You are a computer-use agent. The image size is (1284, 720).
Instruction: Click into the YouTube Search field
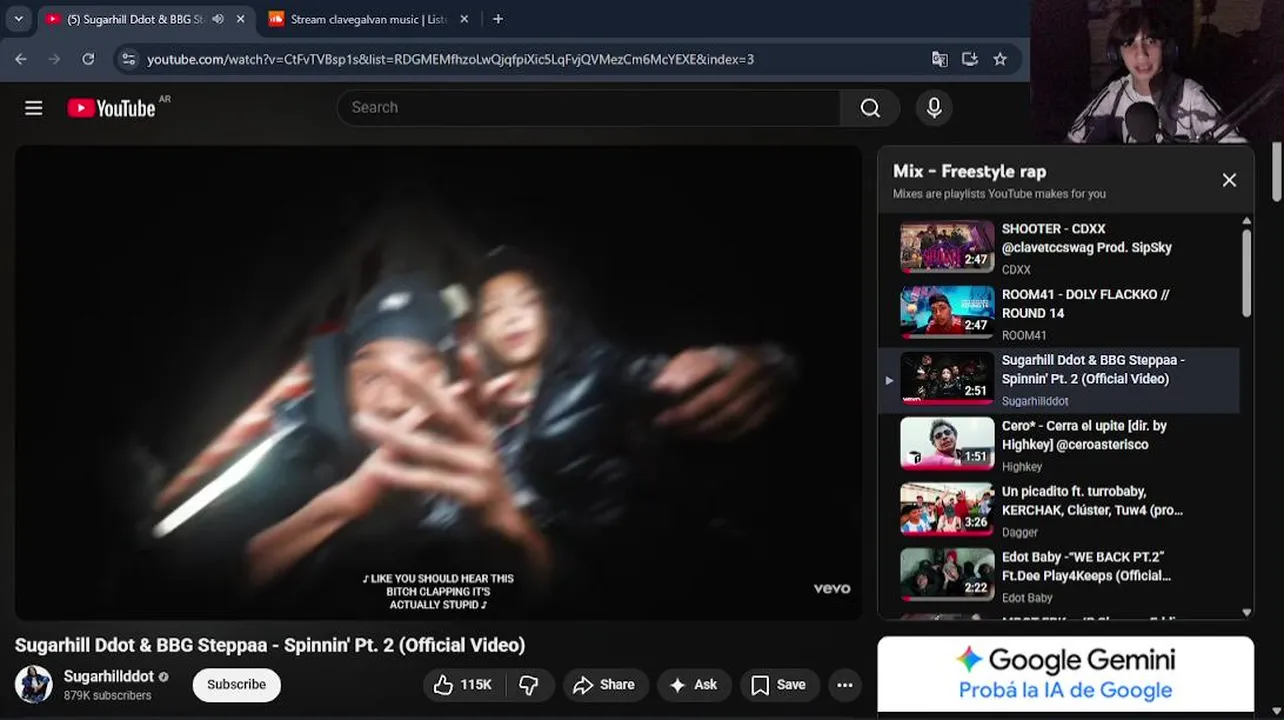click(x=589, y=108)
